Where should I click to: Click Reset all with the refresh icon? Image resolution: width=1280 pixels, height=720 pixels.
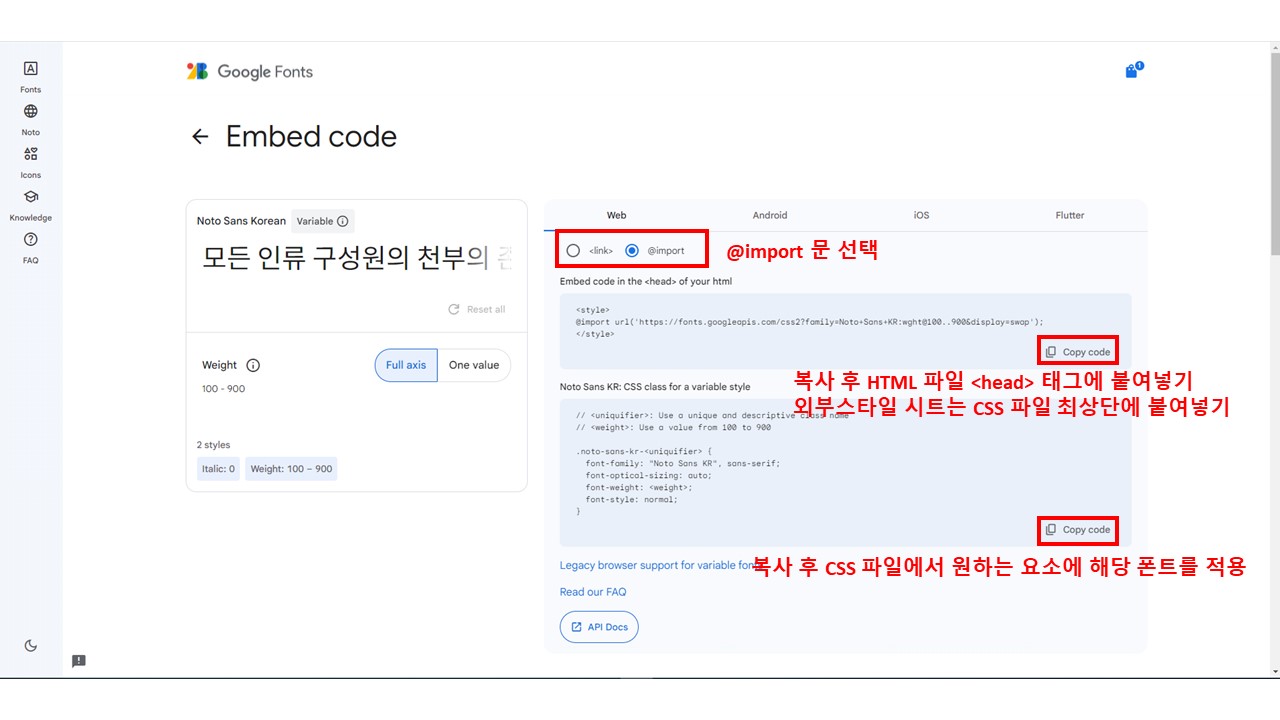pos(476,310)
